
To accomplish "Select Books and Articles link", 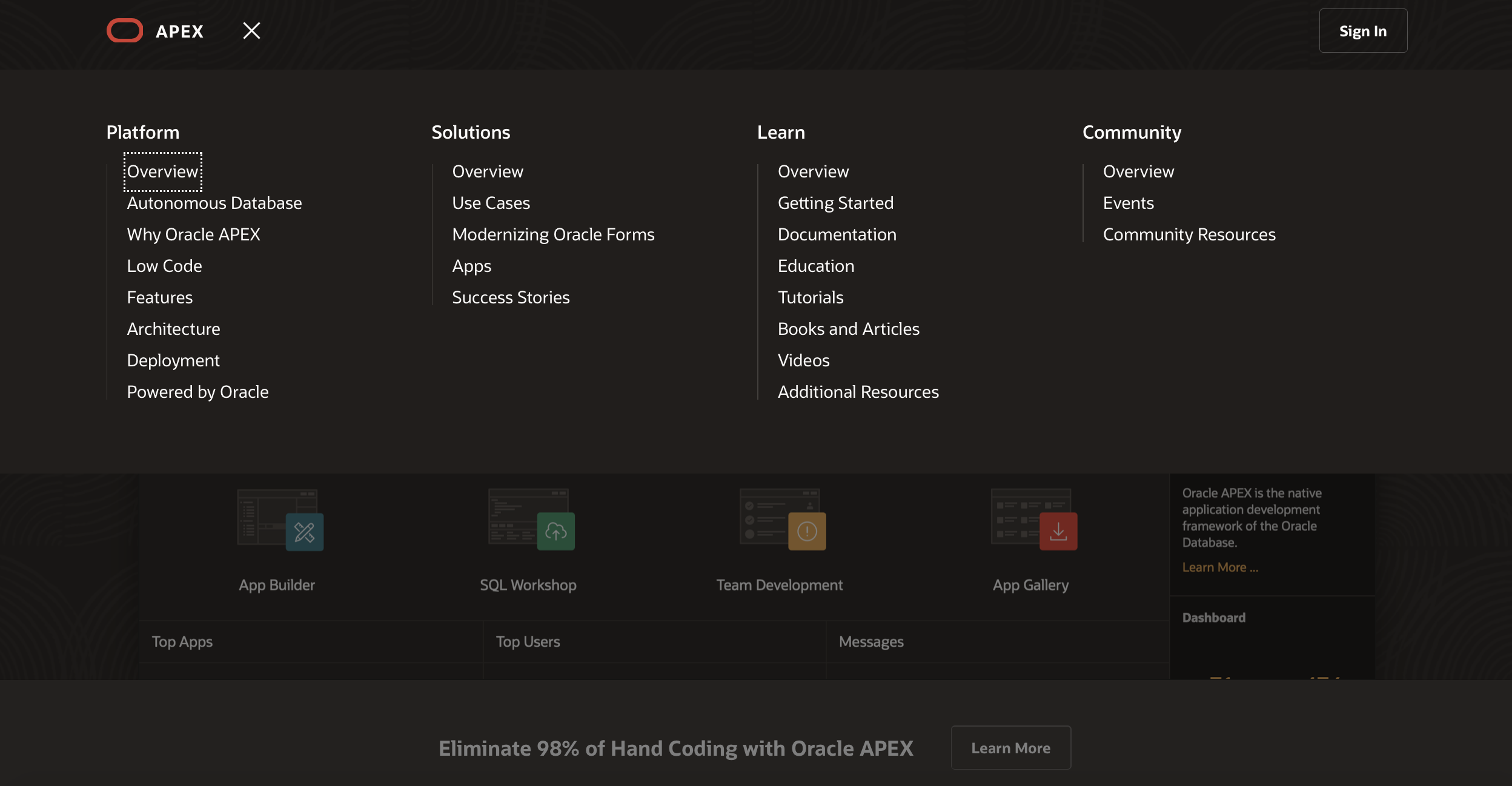I will point(848,329).
